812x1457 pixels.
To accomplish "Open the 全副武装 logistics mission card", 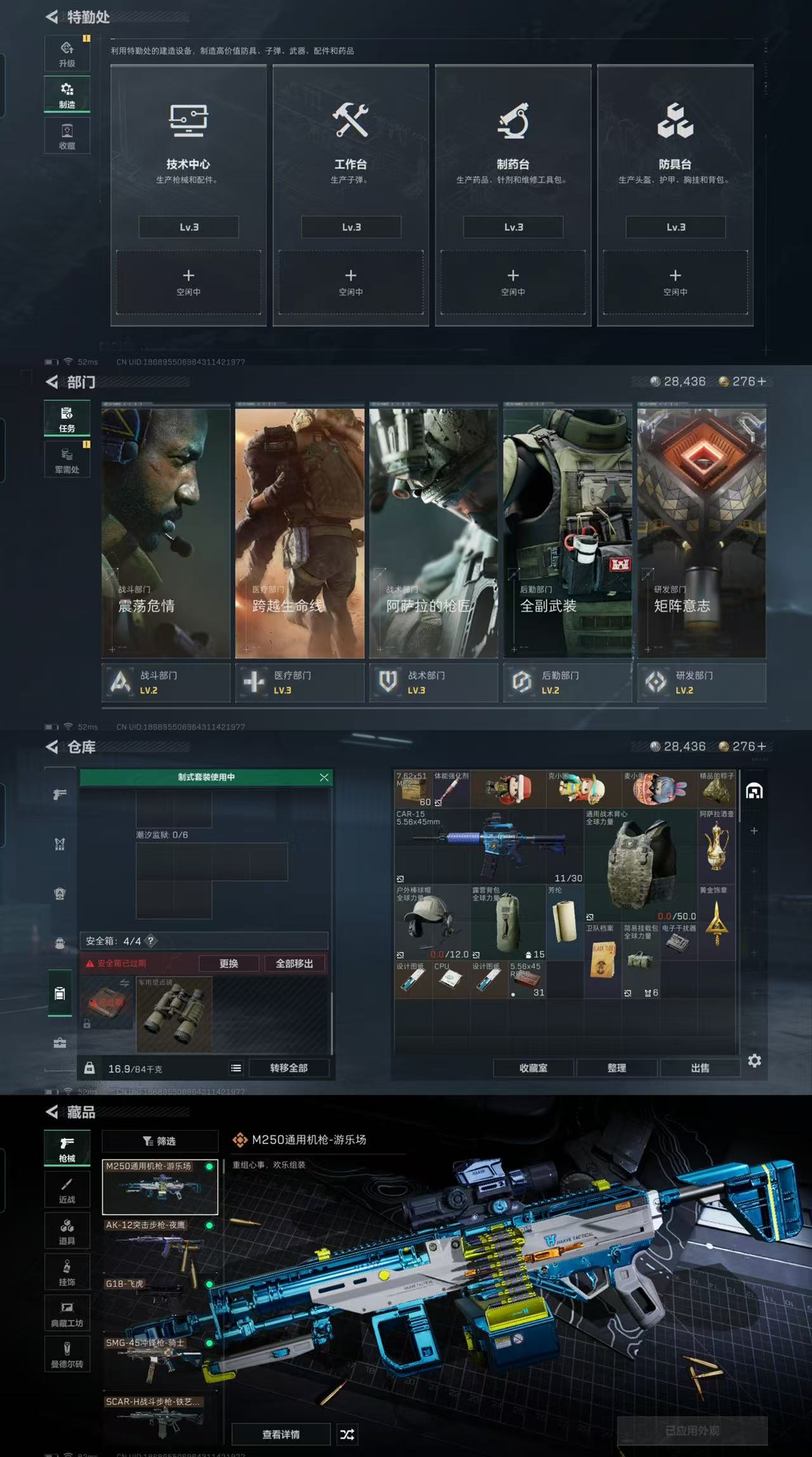I will point(568,532).
